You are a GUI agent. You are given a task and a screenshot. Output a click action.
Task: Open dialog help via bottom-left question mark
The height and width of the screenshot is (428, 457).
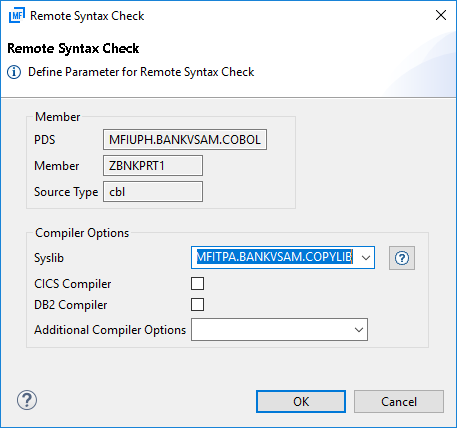pos(27,400)
